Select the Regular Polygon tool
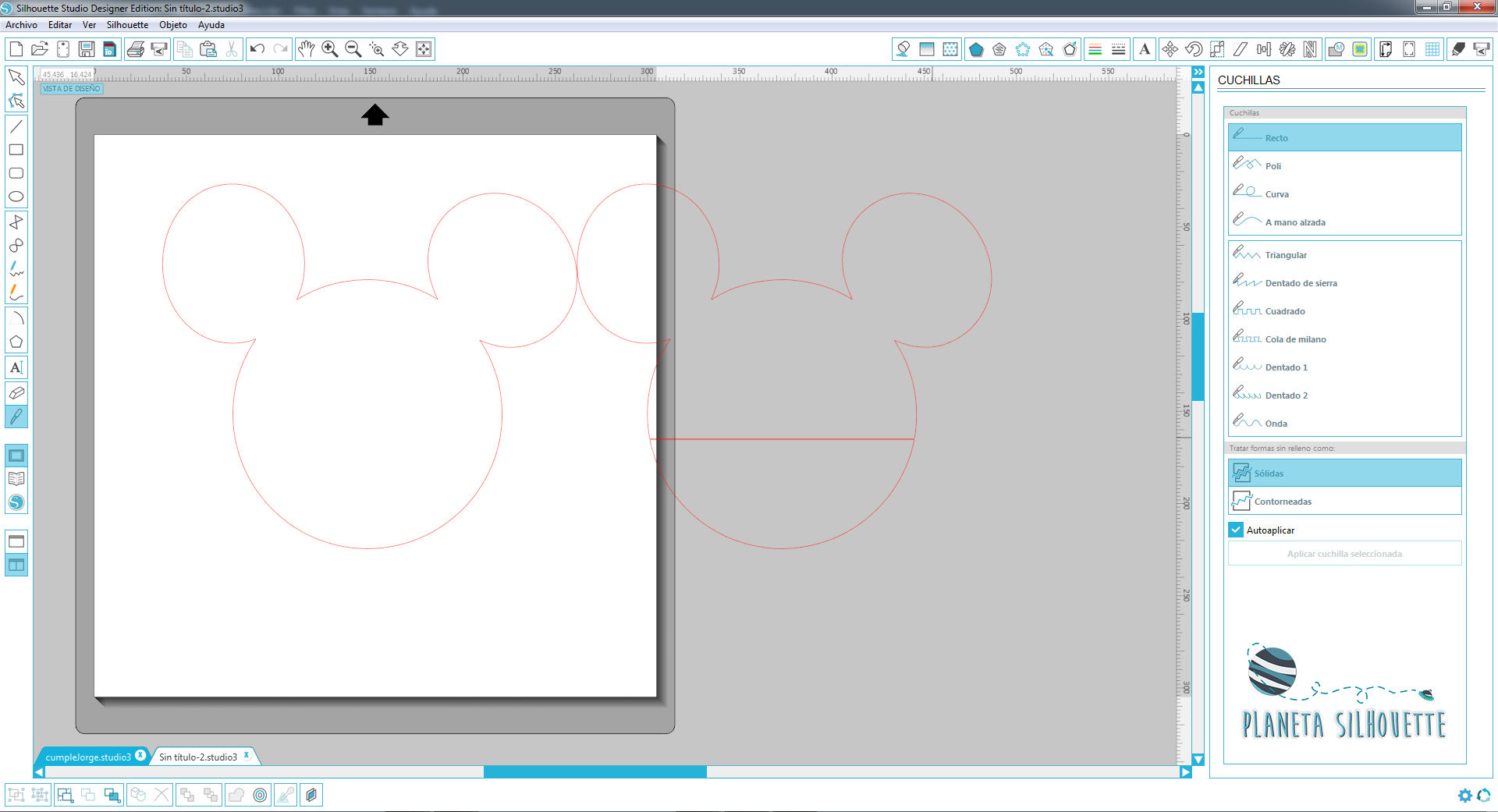The width and height of the screenshot is (1498, 812). coord(16,342)
